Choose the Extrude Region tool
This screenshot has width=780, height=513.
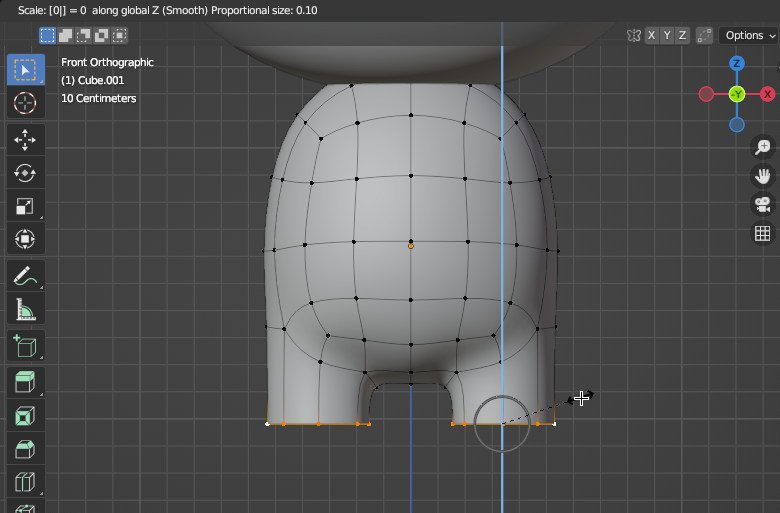click(x=25, y=382)
